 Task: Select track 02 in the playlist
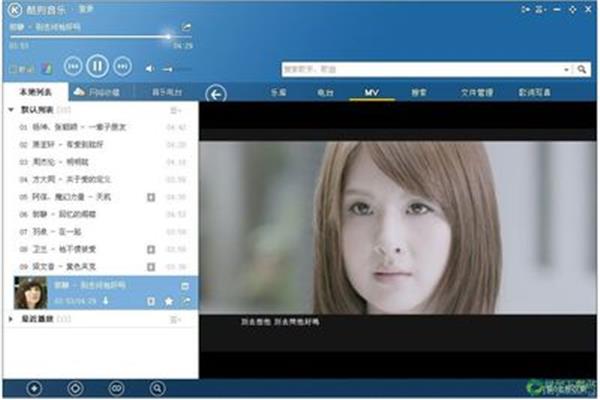click(103, 145)
